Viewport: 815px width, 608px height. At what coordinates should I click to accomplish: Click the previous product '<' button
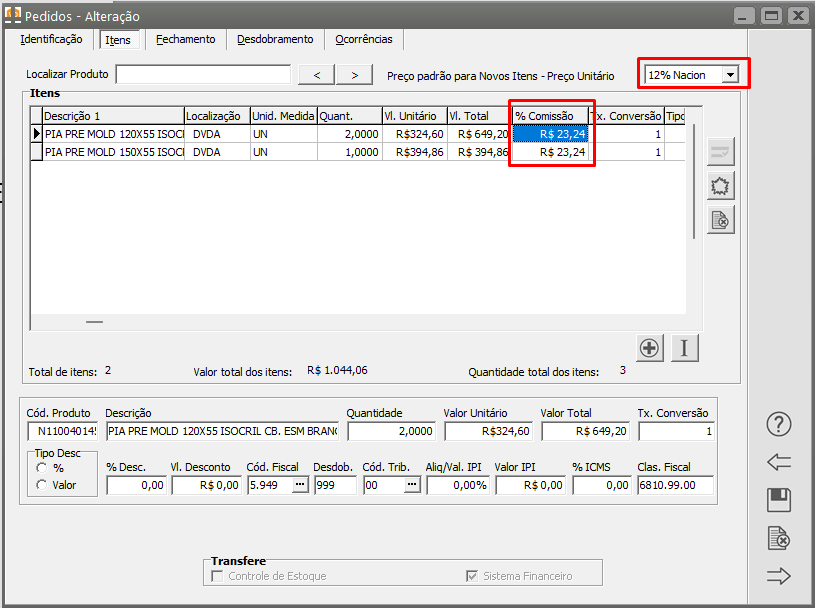tap(316, 75)
